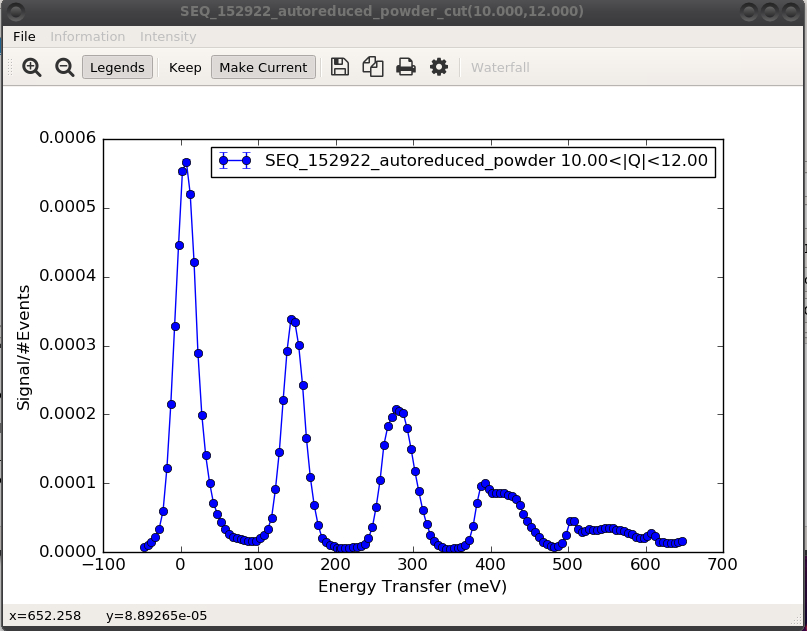Click the Waterfall toolbar button
This screenshot has height=631, width=807.
[500, 68]
